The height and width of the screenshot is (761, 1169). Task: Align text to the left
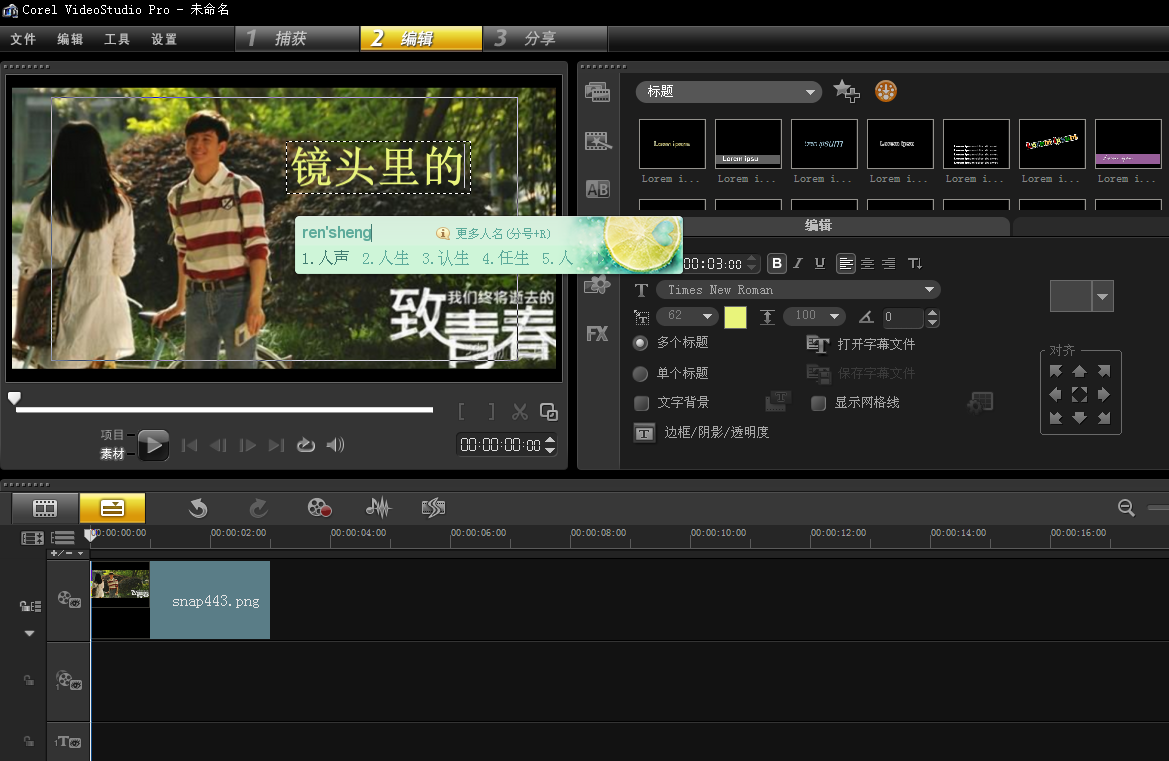click(845, 263)
